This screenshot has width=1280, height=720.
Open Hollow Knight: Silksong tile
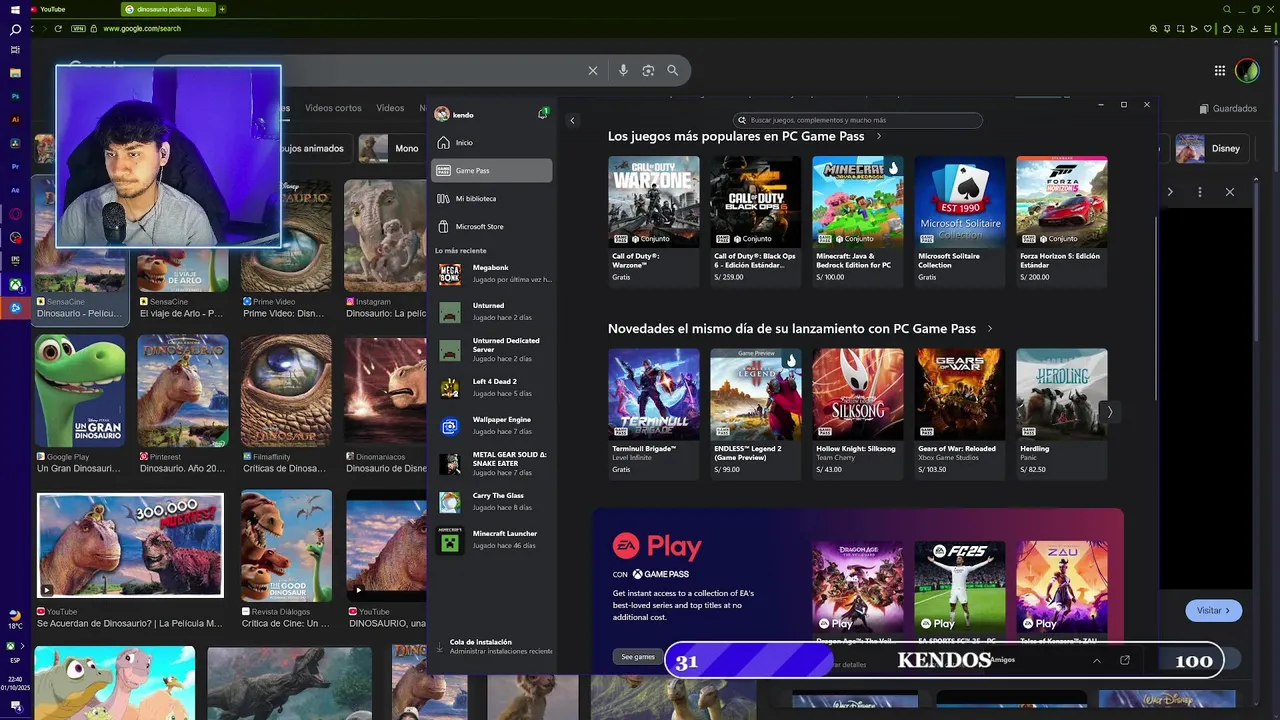pos(858,413)
